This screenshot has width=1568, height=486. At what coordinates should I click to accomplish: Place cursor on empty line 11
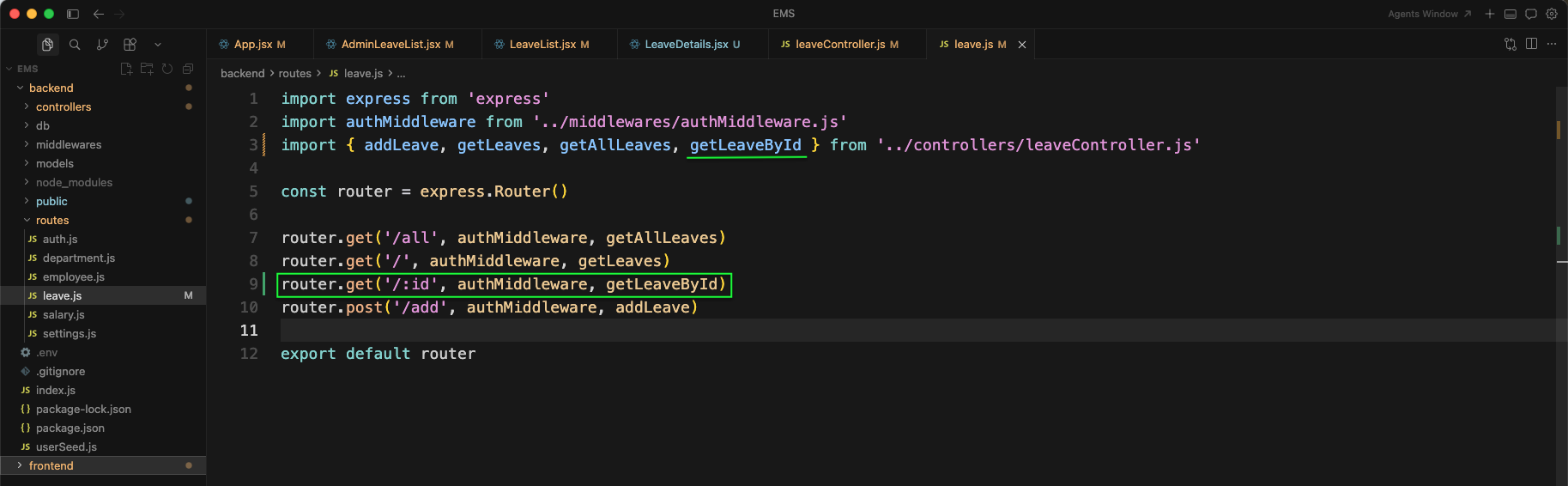917,331
